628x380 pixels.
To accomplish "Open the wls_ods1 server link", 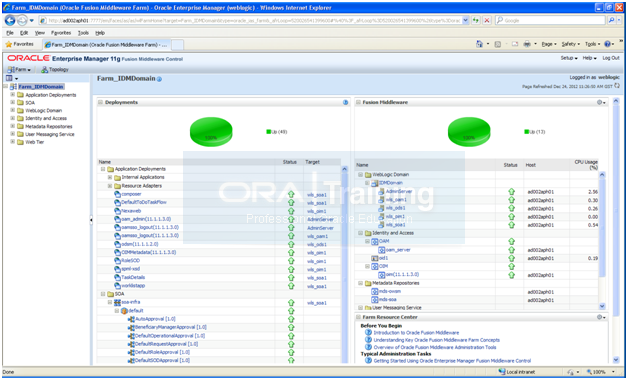I will [x=395, y=208].
